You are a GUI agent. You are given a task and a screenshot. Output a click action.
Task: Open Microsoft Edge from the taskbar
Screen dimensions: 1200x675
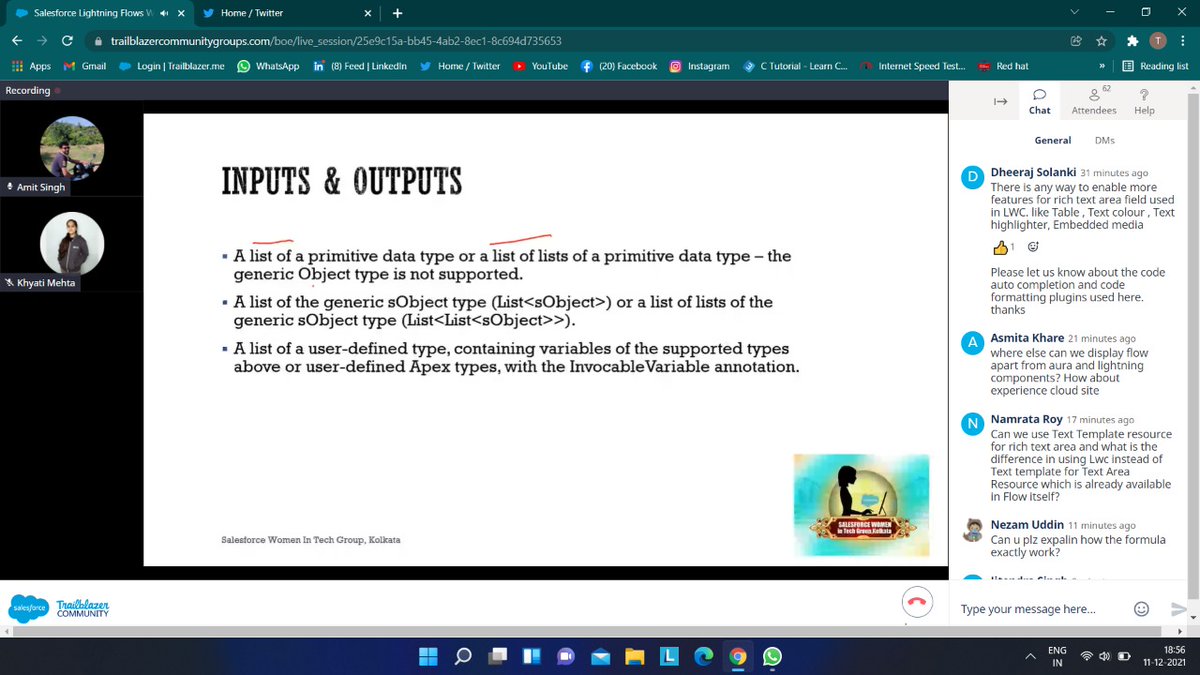point(703,656)
